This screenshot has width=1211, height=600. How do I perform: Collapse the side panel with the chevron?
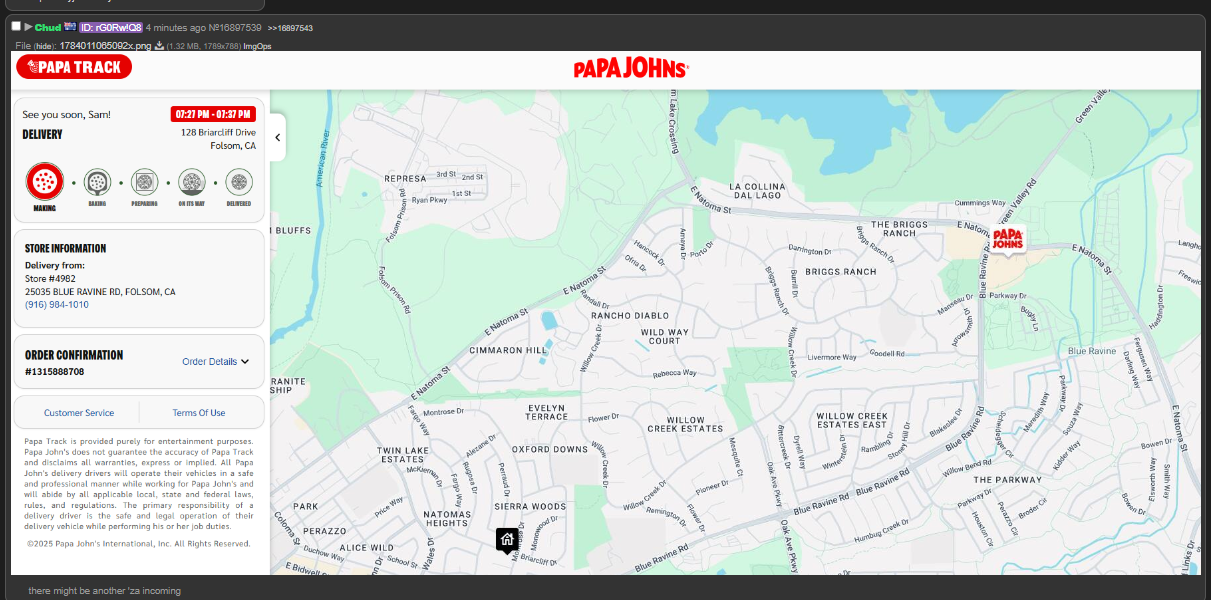(277, 138)
